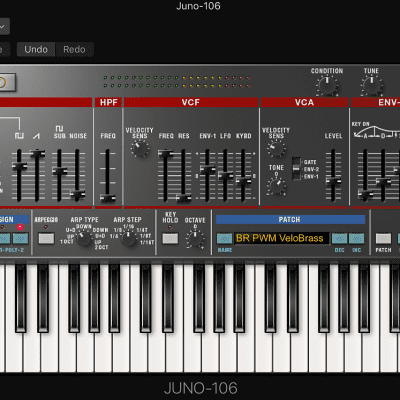This screenshot has height=400, width=400.
Task: Click the Redo button
Action: point(74,49)
